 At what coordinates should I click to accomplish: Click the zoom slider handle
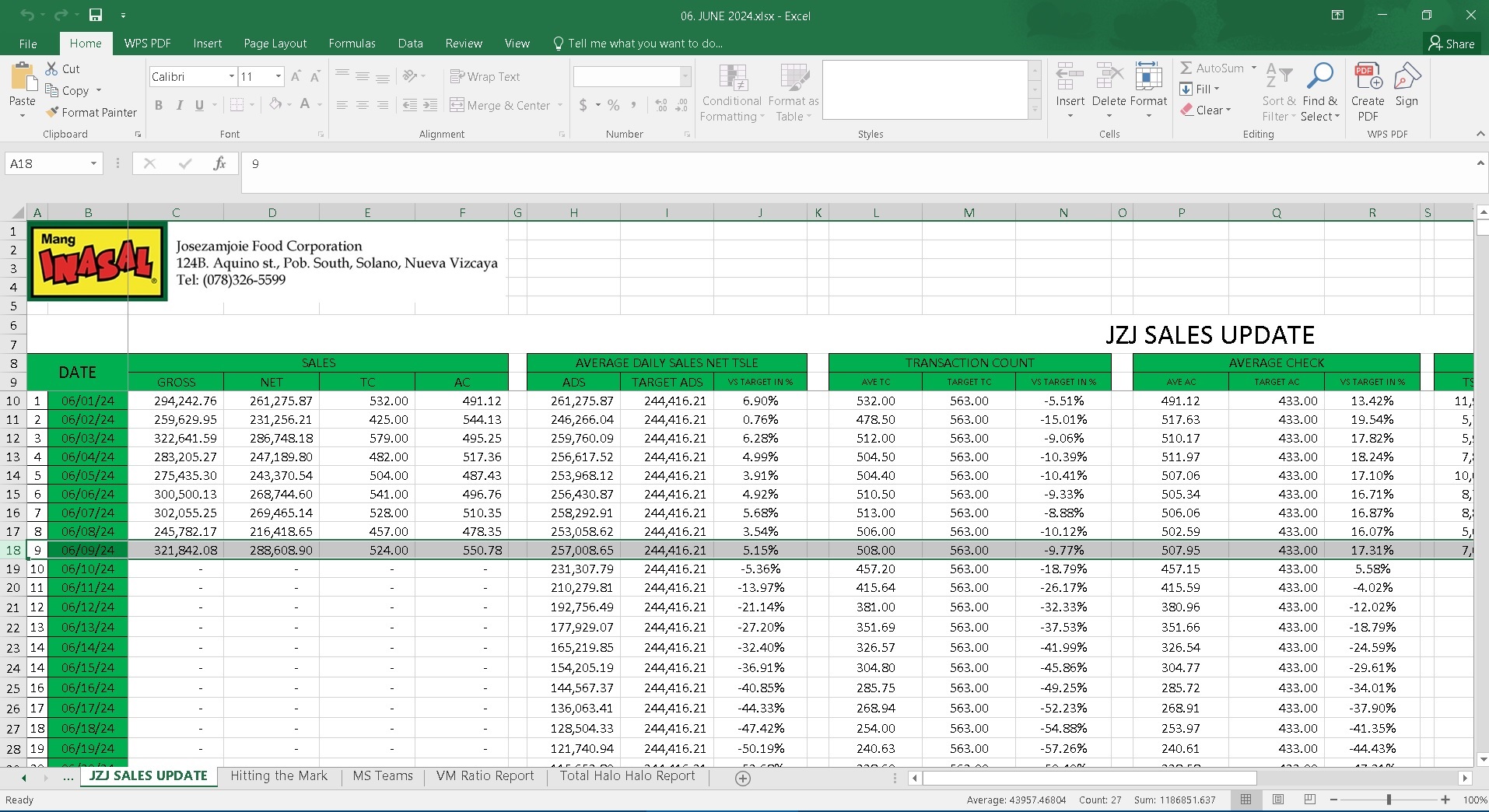point(1389,800)
